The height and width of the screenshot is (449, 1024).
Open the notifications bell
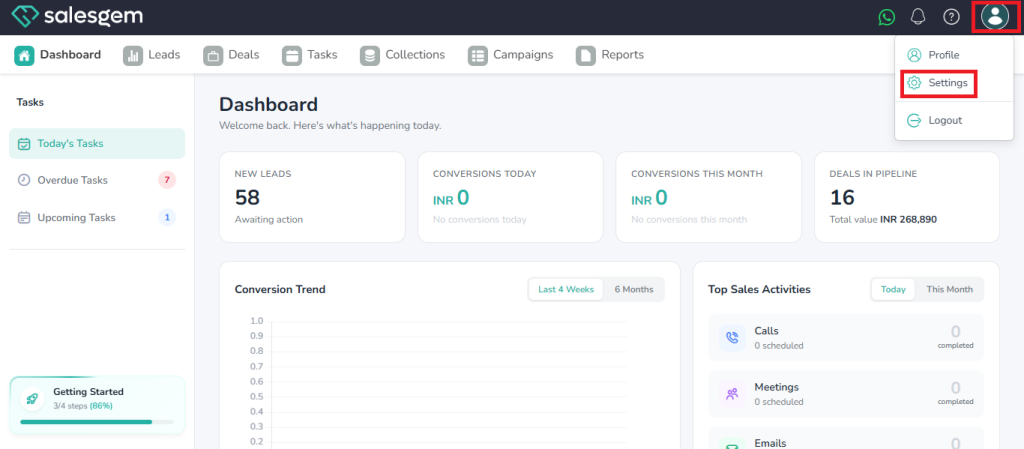918,17
